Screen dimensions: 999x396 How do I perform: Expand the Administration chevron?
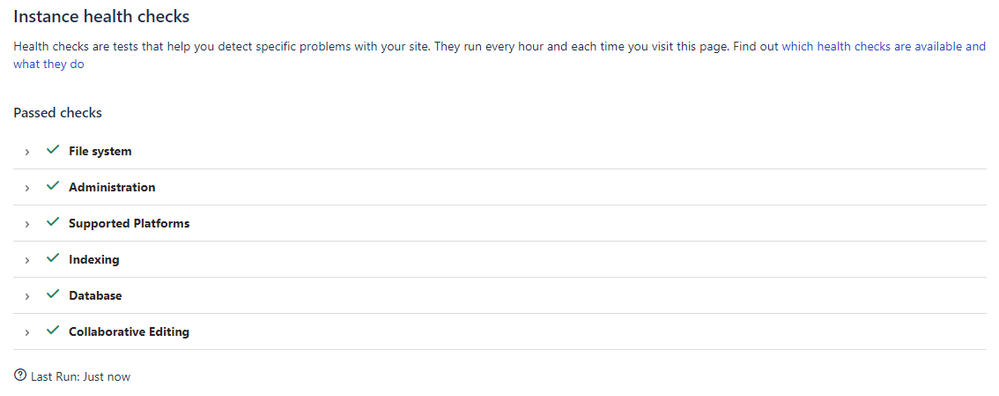tap(27, 188)
